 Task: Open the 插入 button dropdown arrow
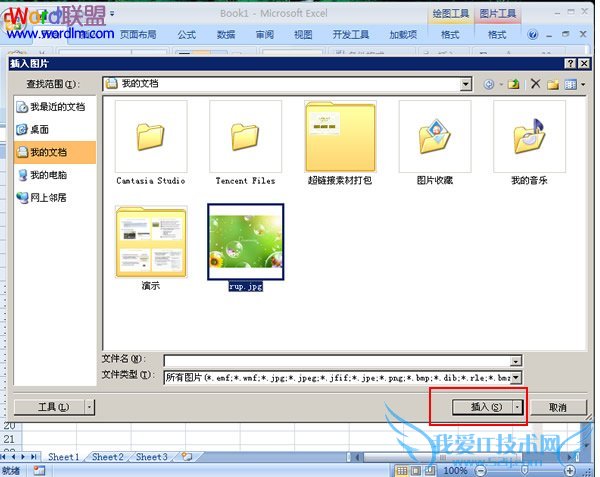[x=517, y=407]
